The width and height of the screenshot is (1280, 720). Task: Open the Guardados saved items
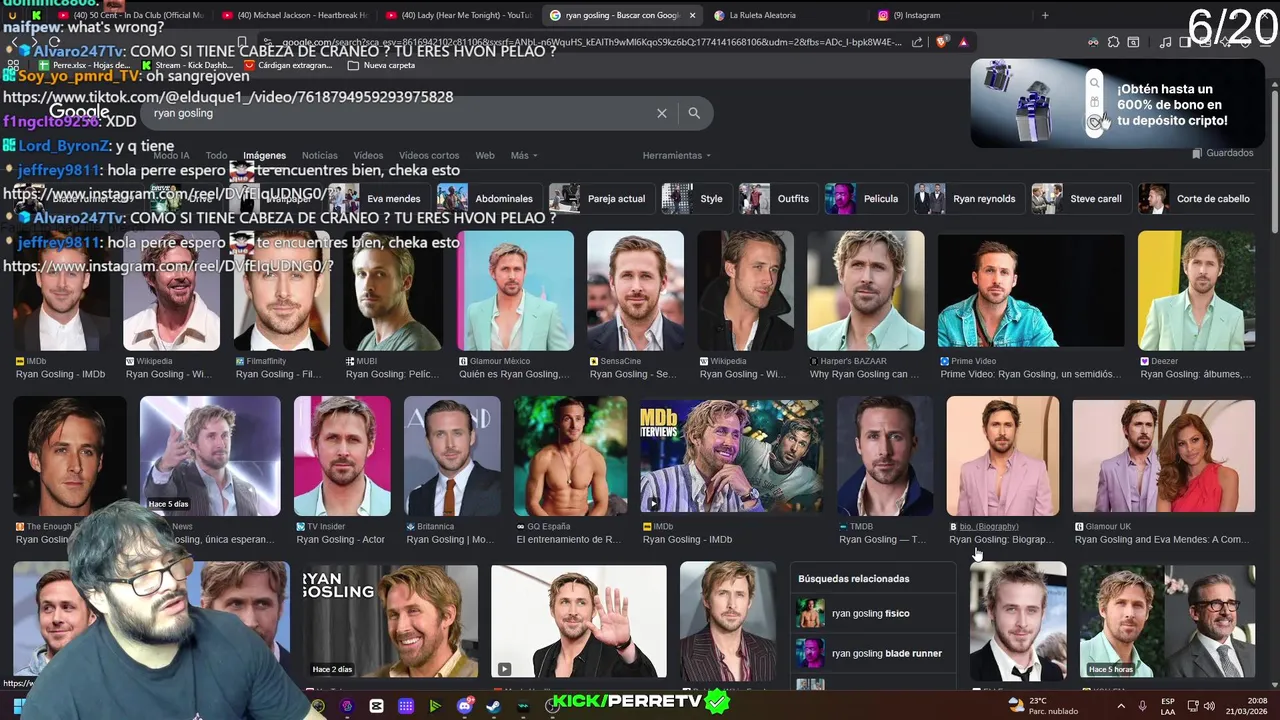1222,153
